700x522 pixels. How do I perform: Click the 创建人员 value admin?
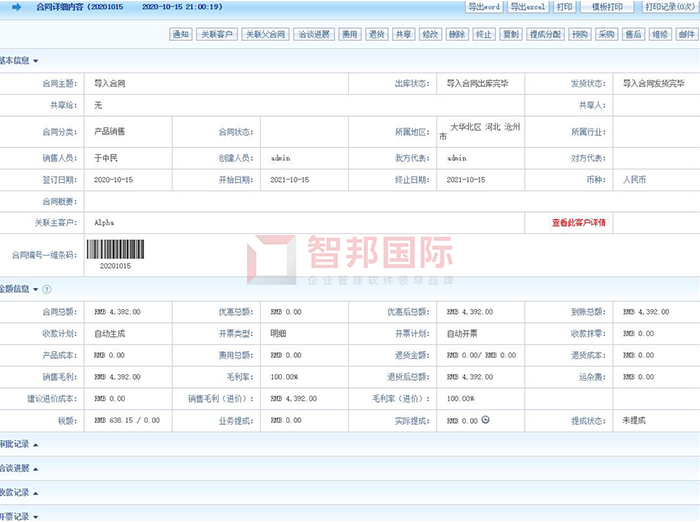pyautogui.click(x=280, y=158)
